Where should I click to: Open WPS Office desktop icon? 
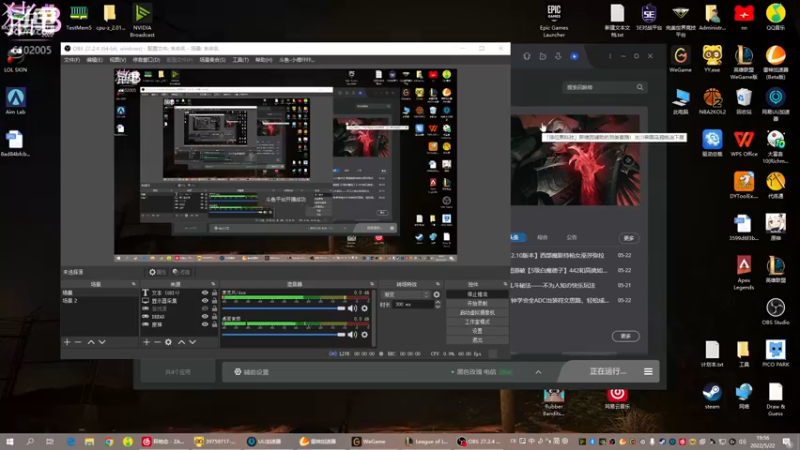coord(744,143)
